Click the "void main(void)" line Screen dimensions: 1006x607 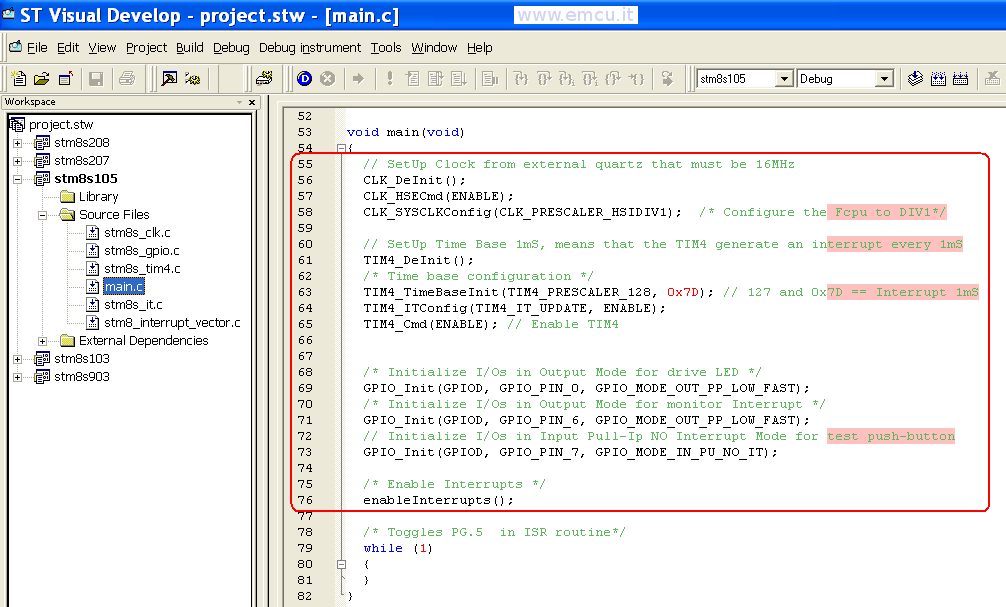405,132
